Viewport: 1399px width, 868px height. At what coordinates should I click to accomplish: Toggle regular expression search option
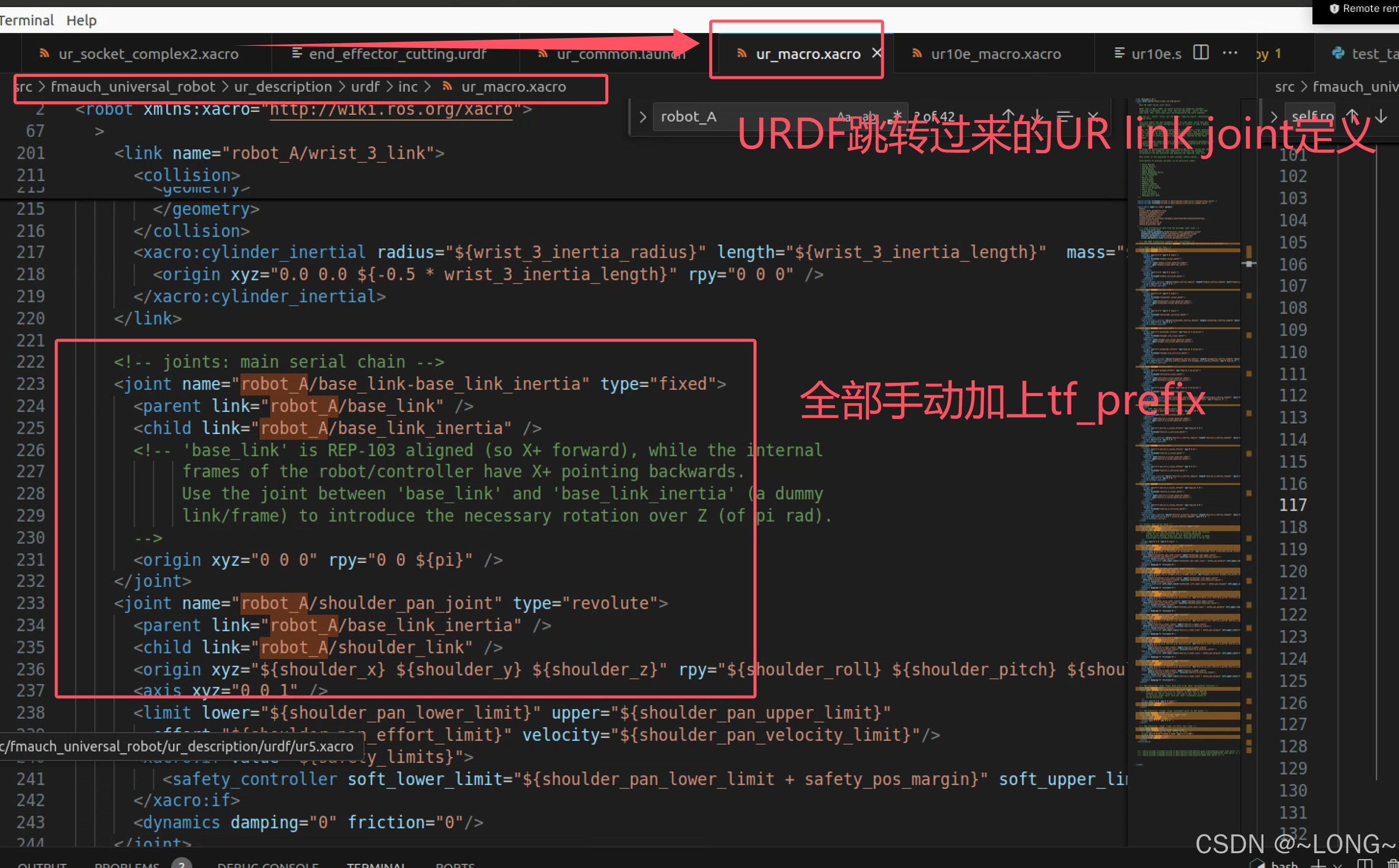click(x=896, y=117)
